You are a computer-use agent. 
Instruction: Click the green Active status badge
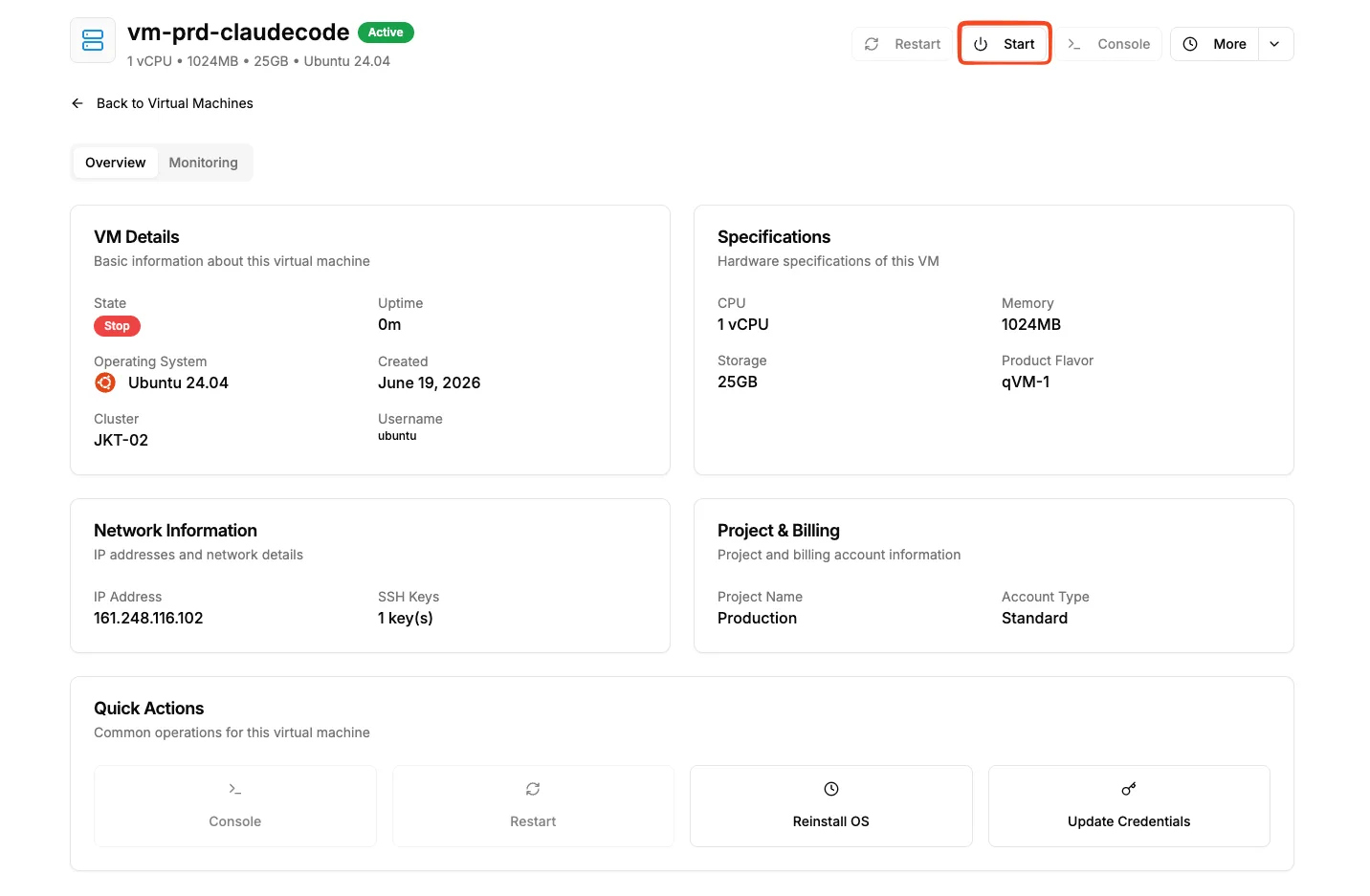[x=386, y=33]
